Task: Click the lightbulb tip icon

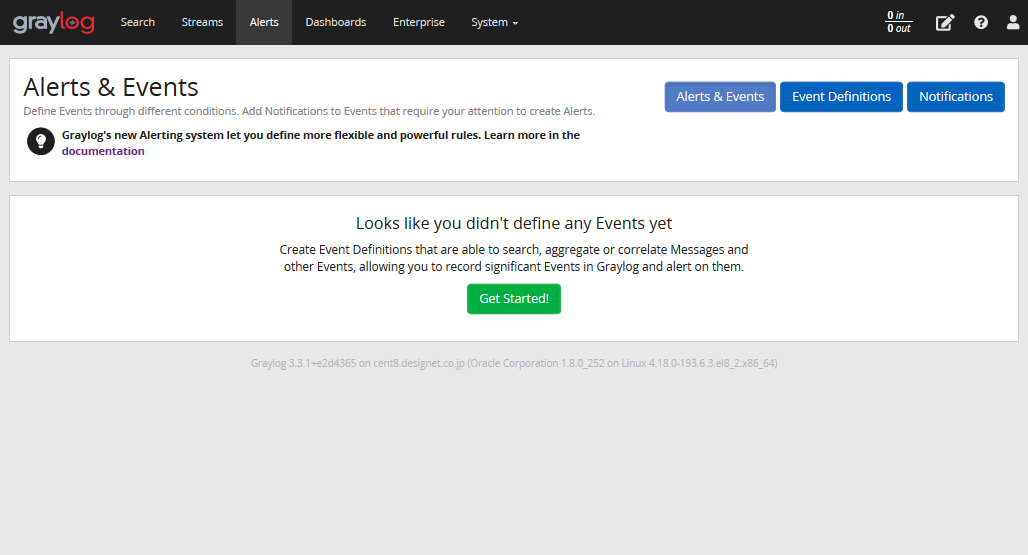Action: 41,141
